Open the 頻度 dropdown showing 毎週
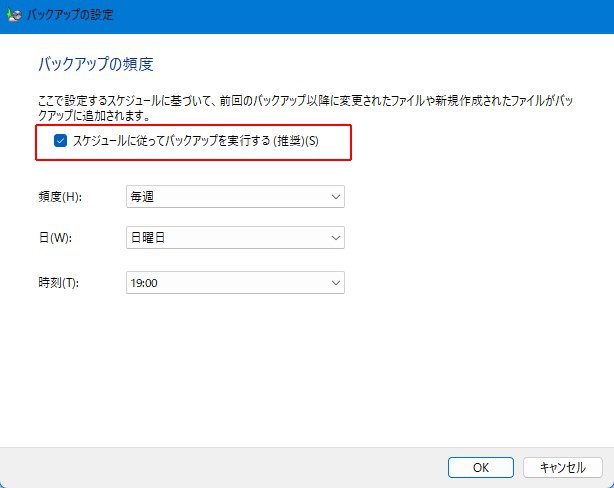Viewport: 614px width, 488px height. [x=235, y=197]
